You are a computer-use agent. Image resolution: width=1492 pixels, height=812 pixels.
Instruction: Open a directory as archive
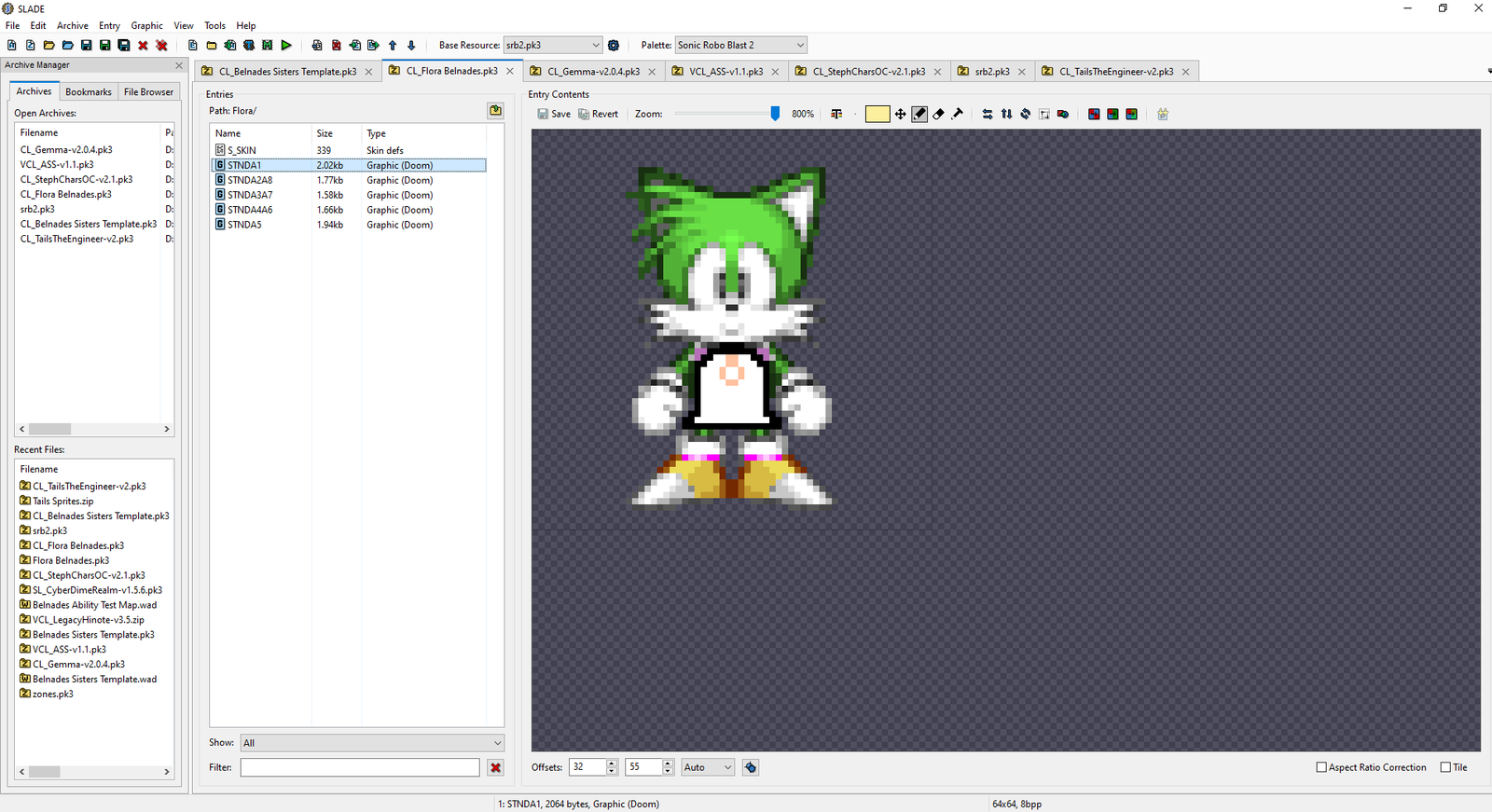pos(67,45)
